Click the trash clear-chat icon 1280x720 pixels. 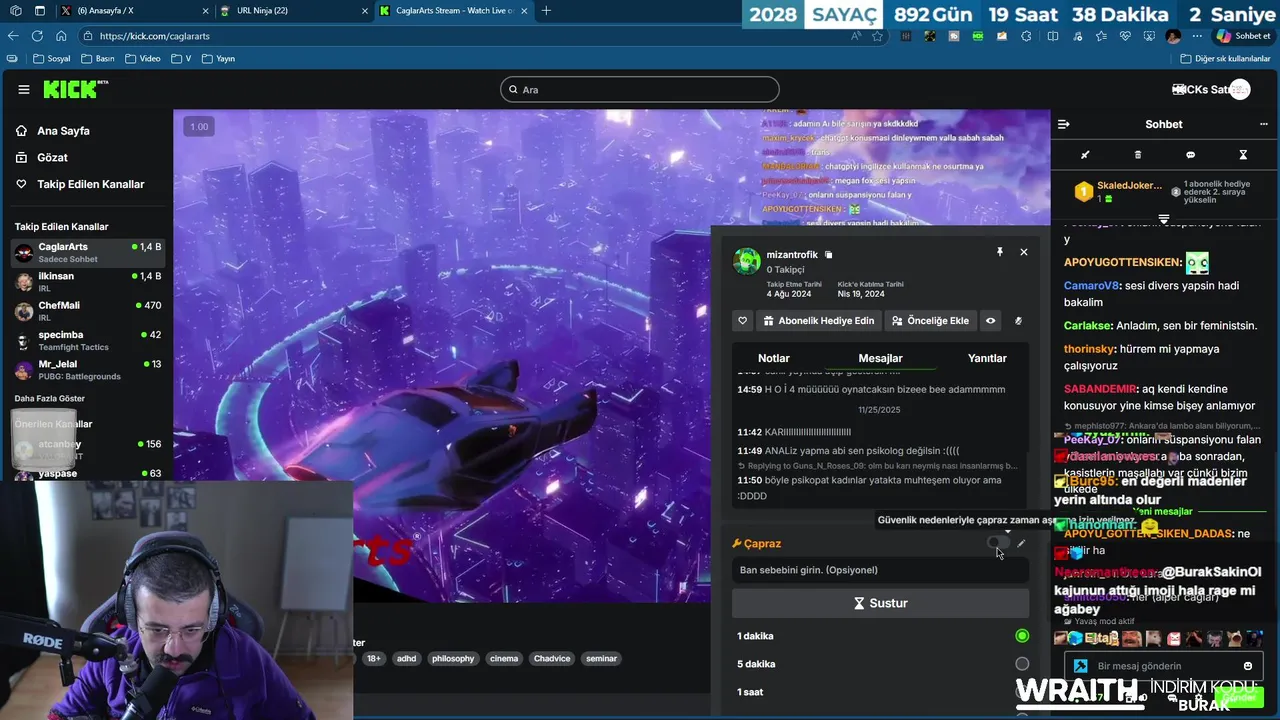click(1138, 155)
